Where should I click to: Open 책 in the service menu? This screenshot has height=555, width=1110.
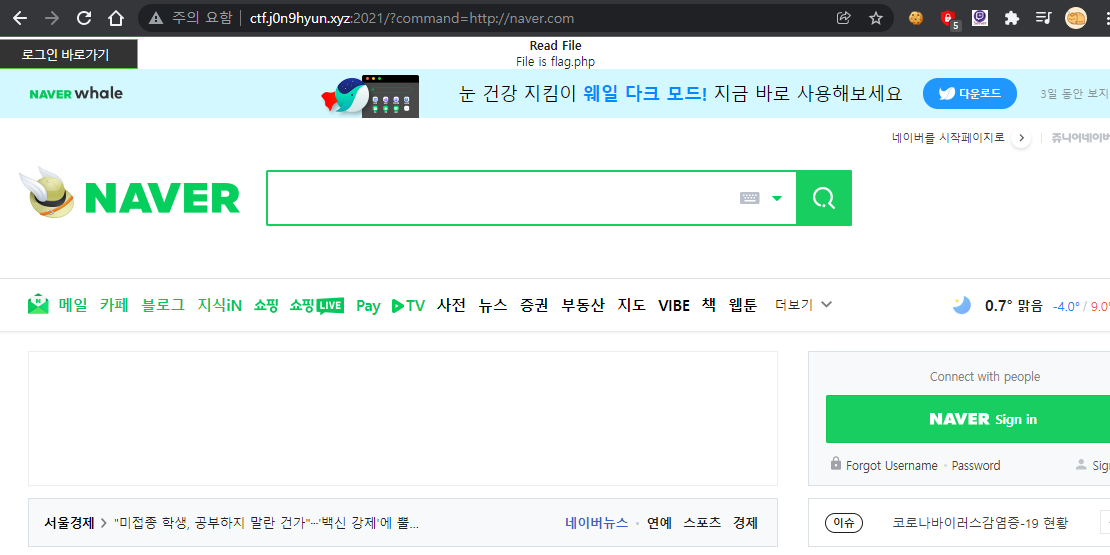coord(709,305)
